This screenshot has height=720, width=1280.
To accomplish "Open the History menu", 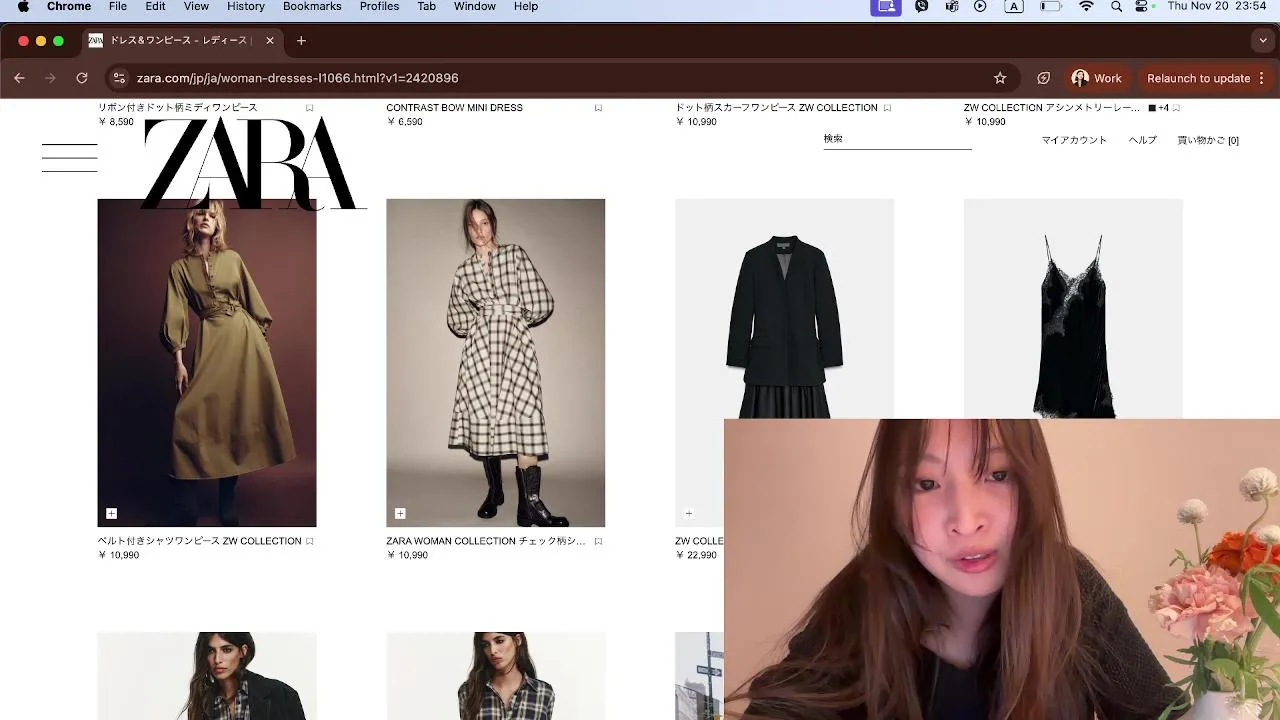I will 246,7.
